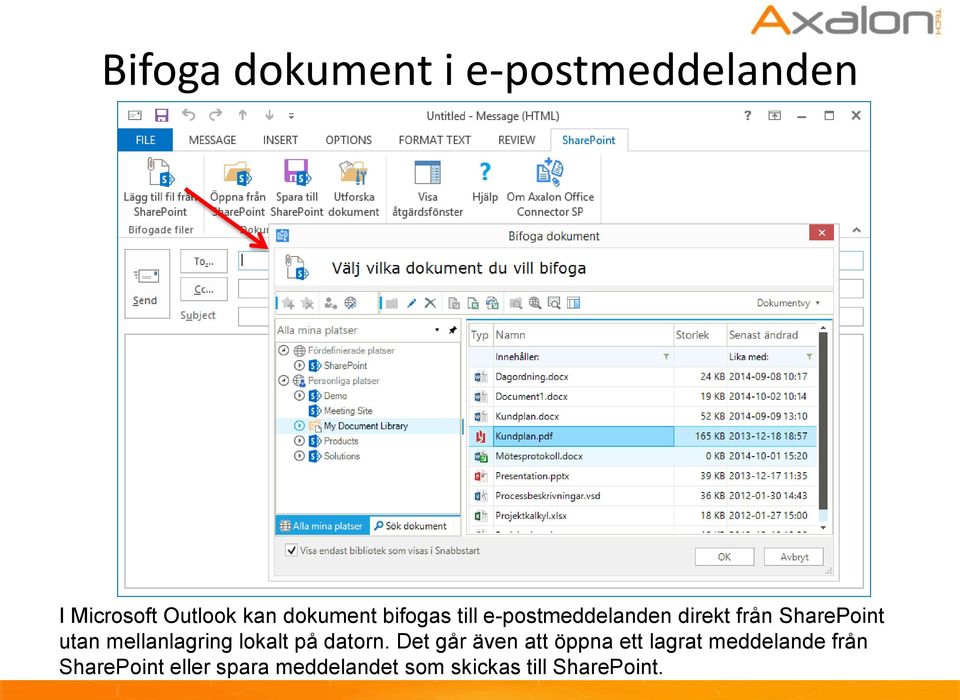
Task: Open Senast ändrad Lika med filter dropdown
Action: 809,356
